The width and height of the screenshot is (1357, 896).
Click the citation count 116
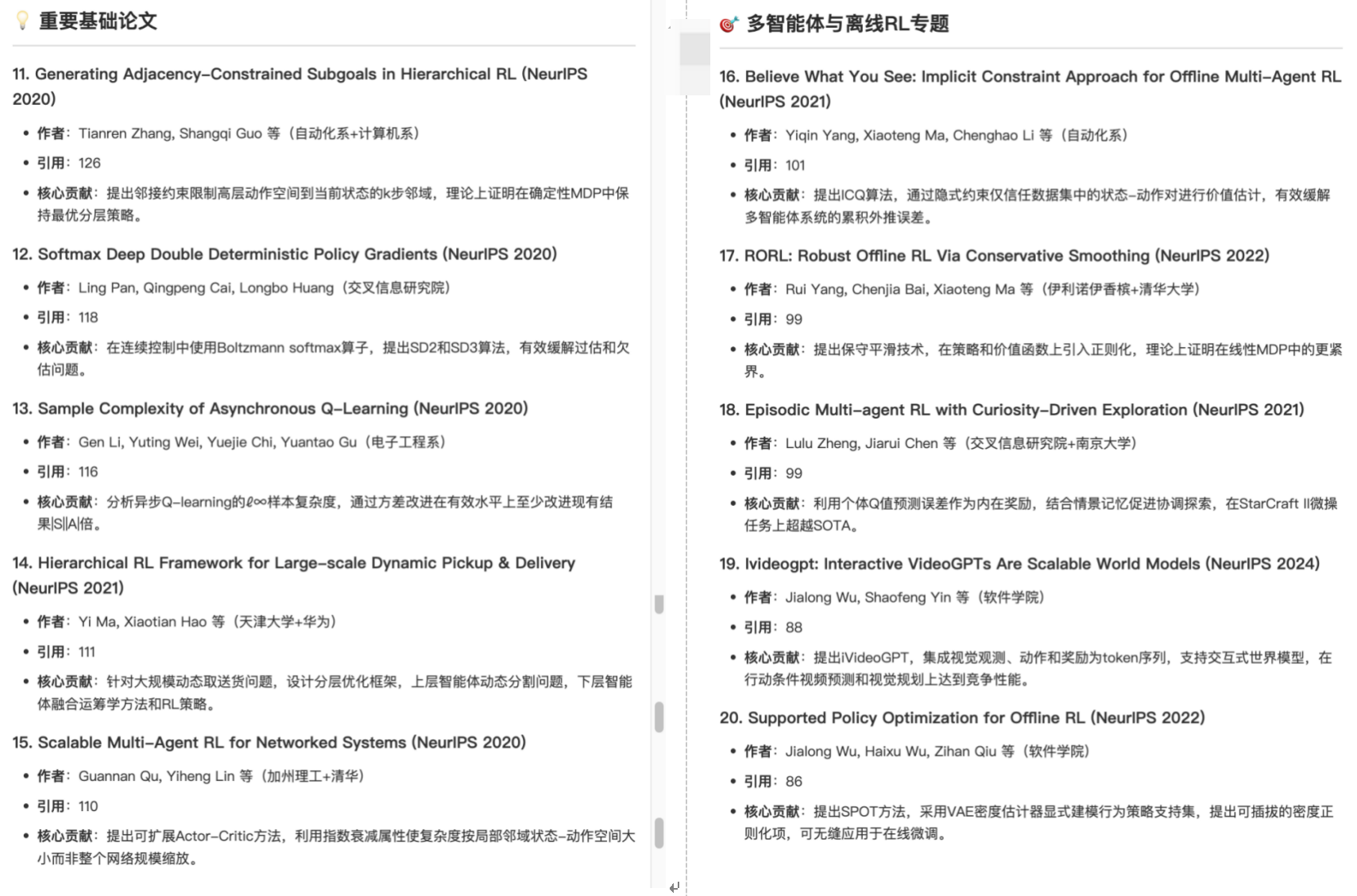point(88,472)
